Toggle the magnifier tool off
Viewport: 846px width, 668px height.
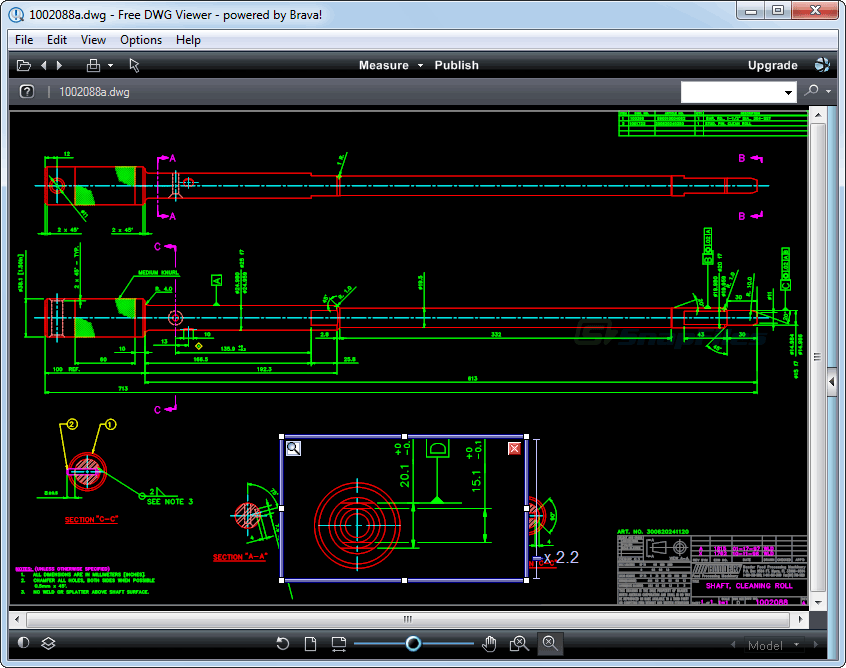(550, 643)
